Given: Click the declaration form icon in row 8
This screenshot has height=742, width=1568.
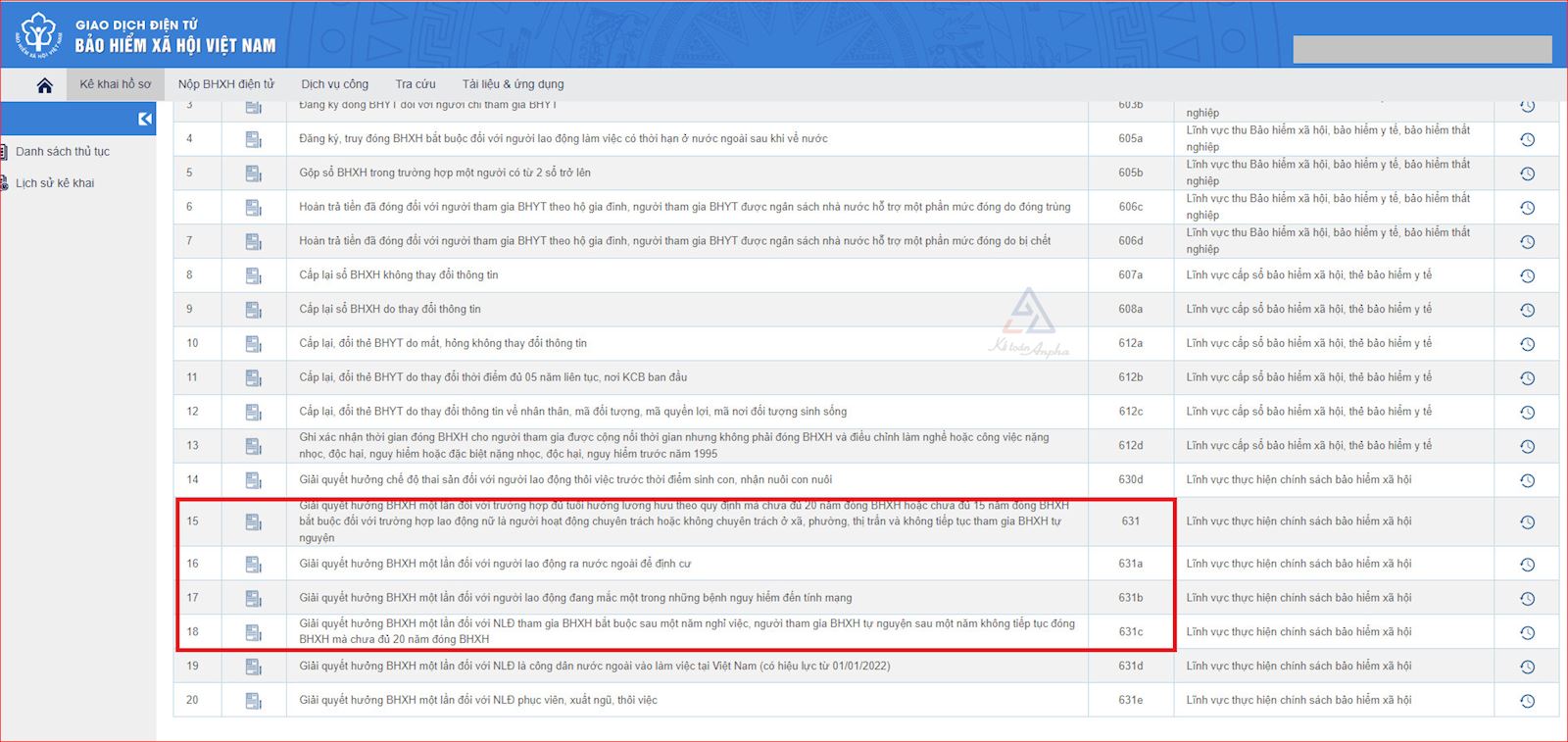Looking at the screenshot, I should (253, 275).
